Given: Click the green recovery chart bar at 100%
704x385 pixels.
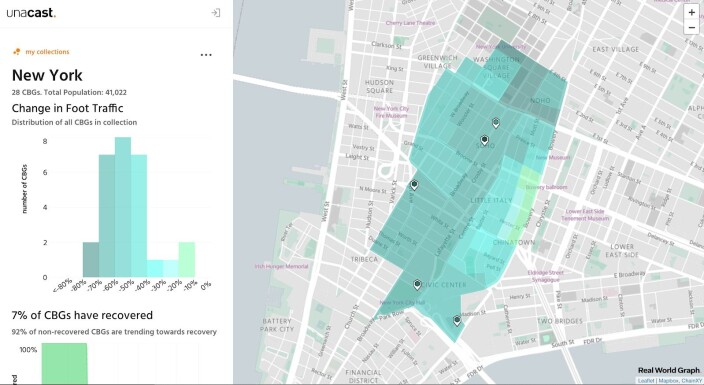Looking at the screenshot, I should [x=64, y=363].
